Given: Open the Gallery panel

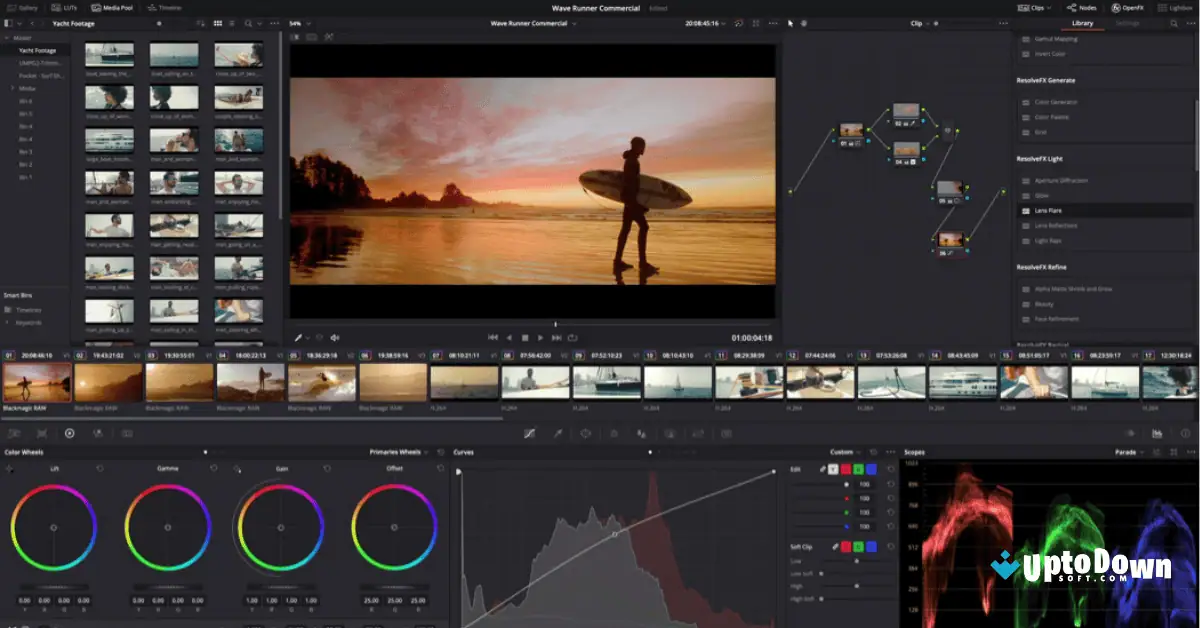Looking at the screenshot, I should 23,6.
